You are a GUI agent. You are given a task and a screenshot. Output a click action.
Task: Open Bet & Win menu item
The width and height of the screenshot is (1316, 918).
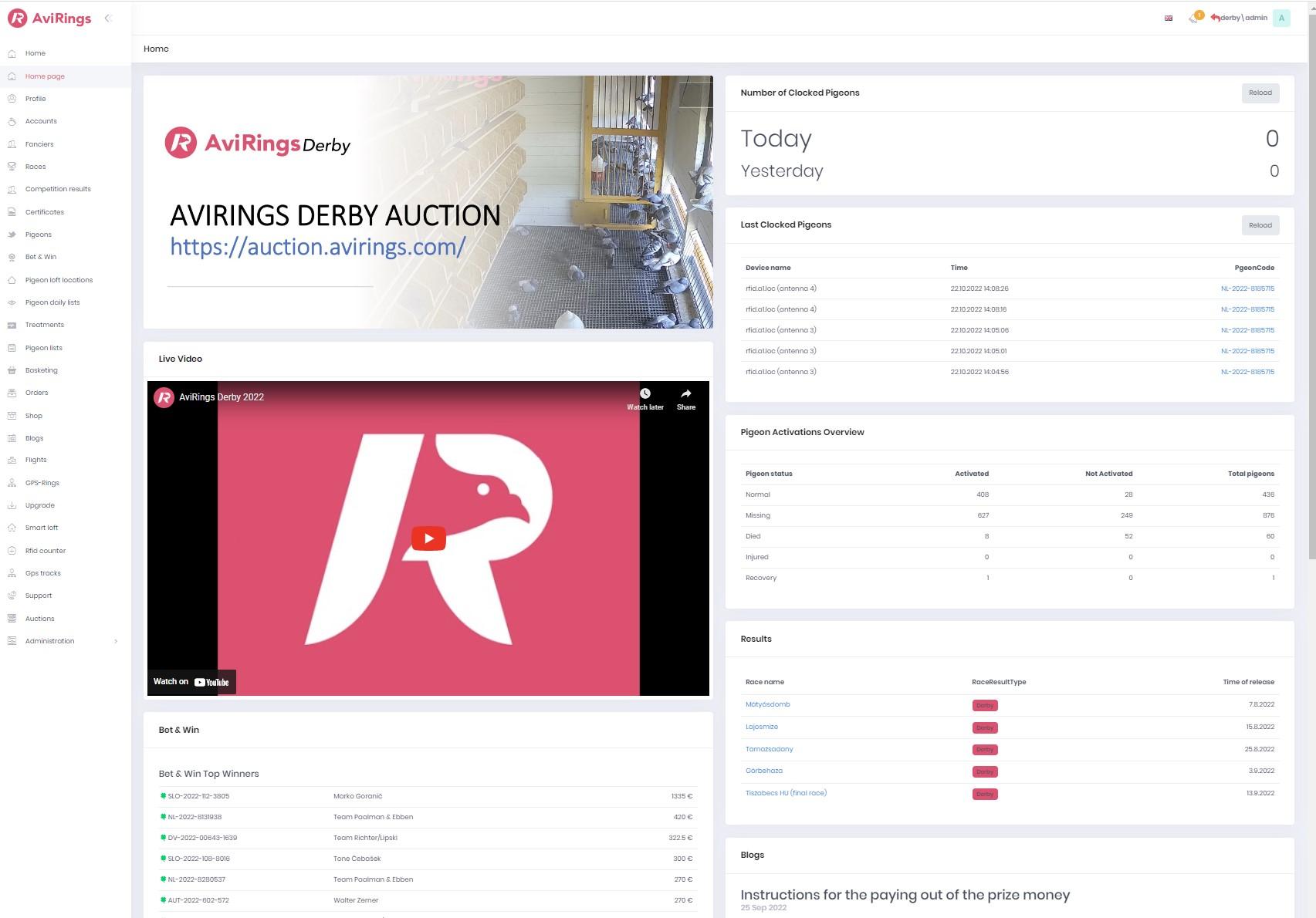tap(41, 257)
